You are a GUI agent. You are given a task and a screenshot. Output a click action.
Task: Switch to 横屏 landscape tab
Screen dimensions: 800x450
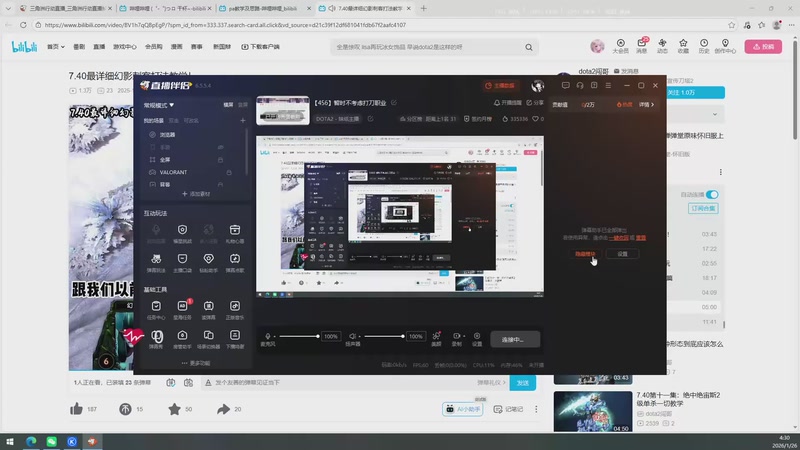pos(228,105)
